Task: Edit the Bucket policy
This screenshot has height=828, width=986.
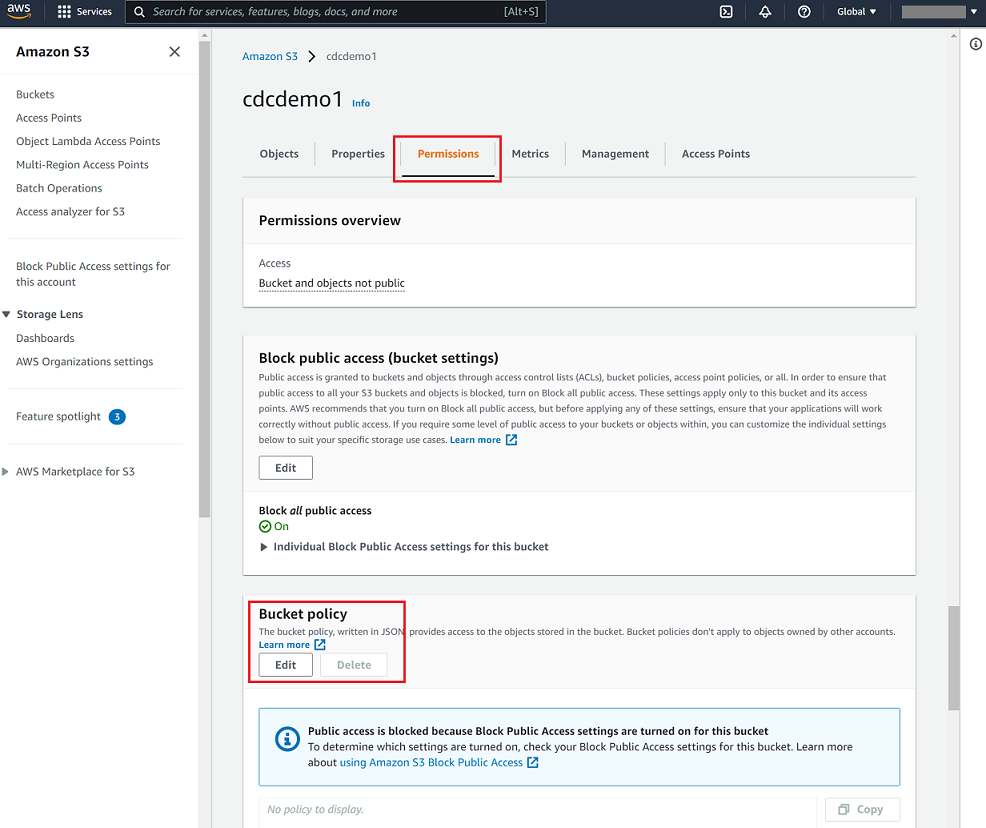Action: (x=285, y=665)
